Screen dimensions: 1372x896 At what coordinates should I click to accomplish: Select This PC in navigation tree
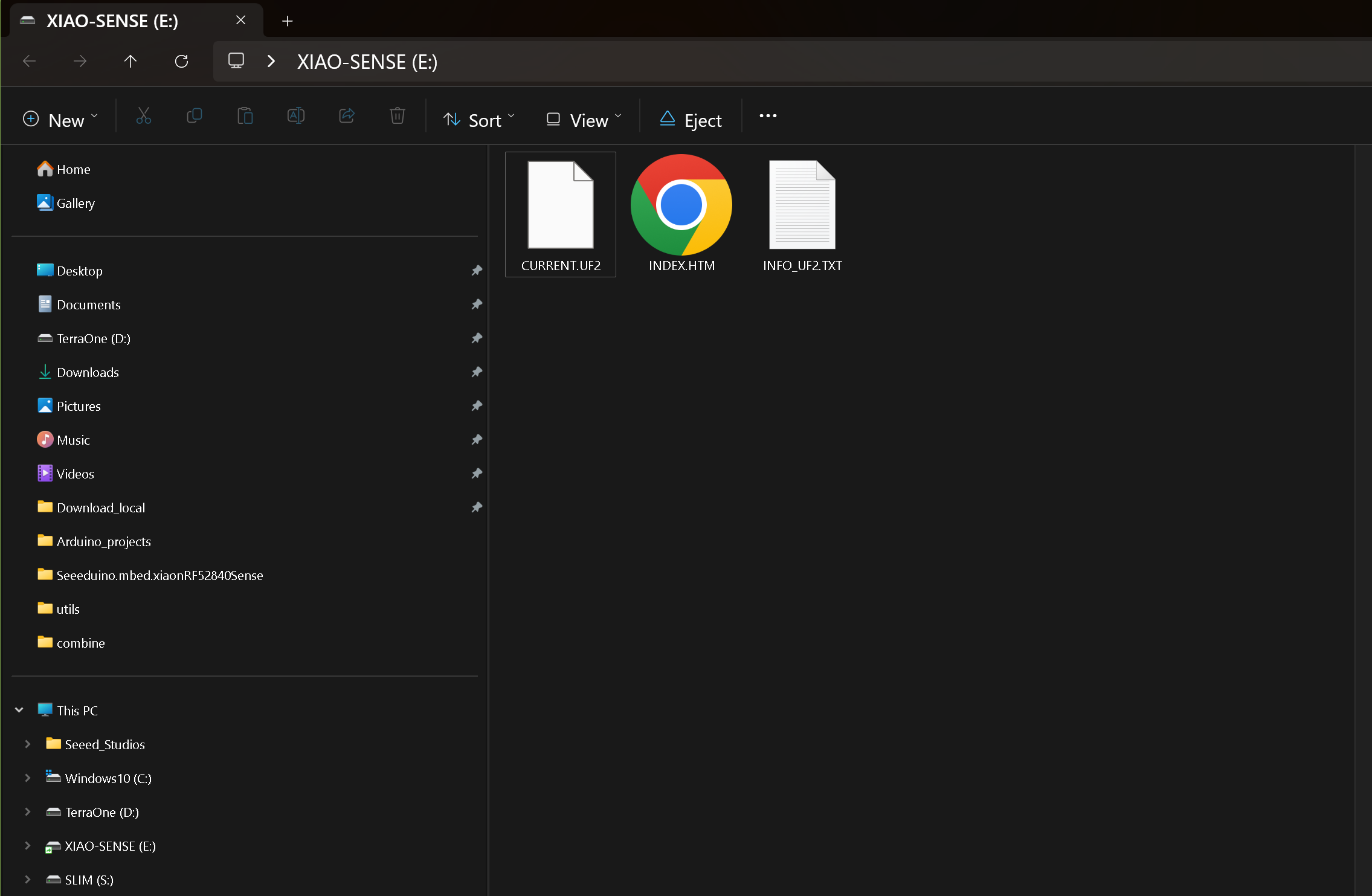pyautogui.click(x=67, y=711)
